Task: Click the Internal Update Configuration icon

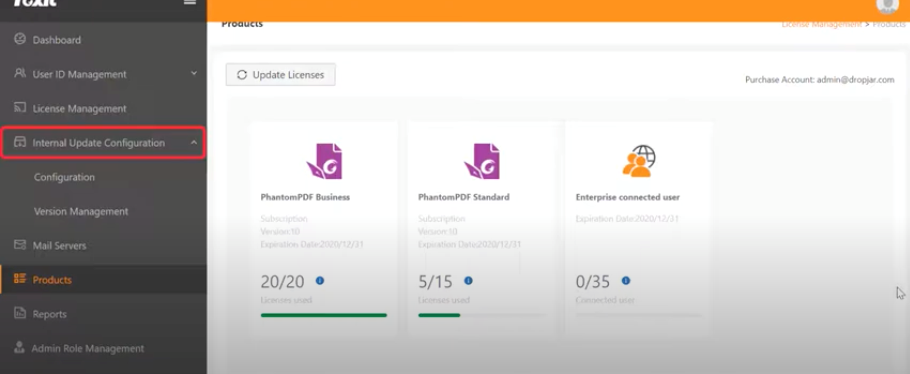Action: (20, 142)
